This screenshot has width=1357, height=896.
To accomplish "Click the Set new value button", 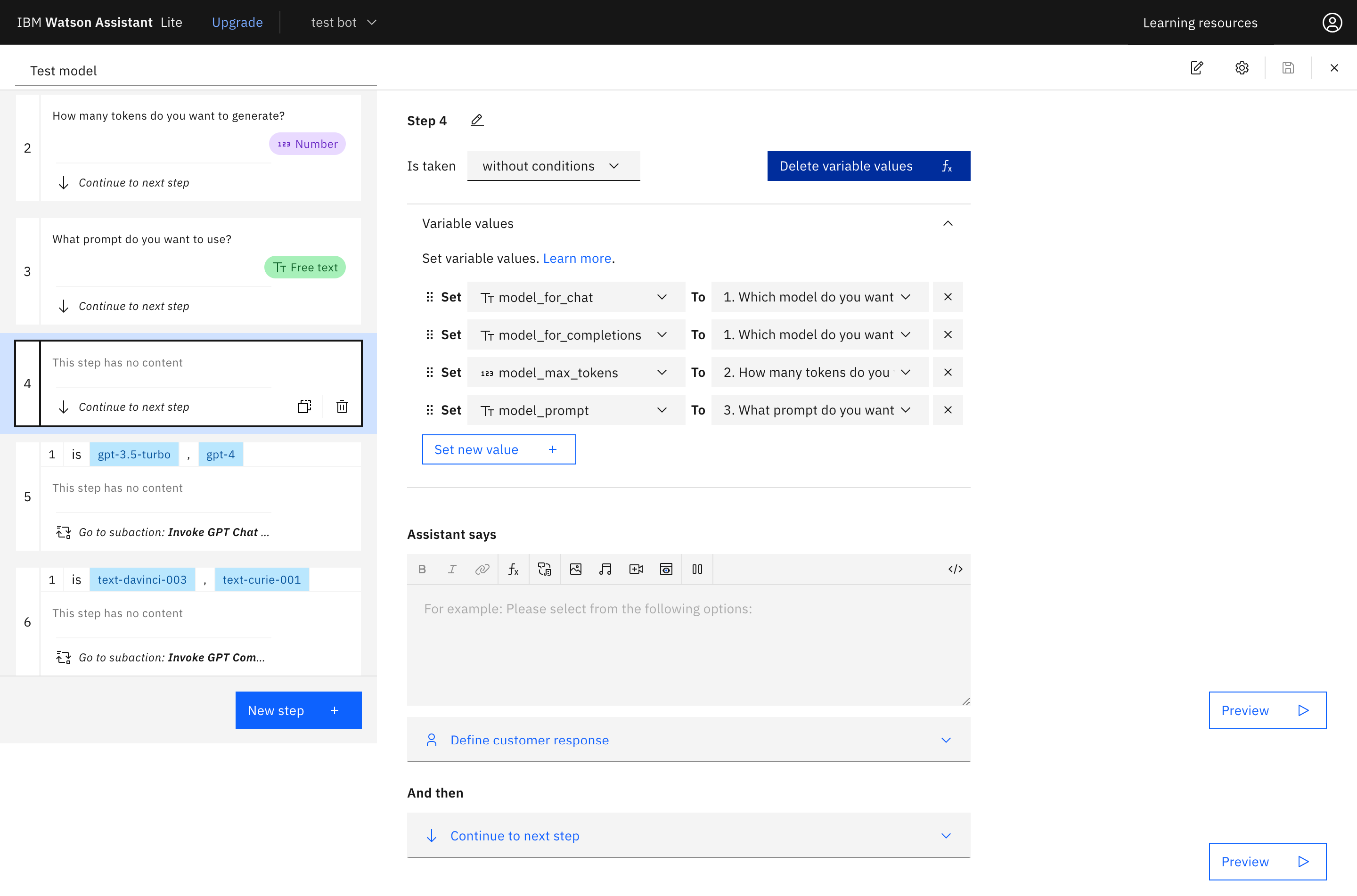I will click(498, 450).
